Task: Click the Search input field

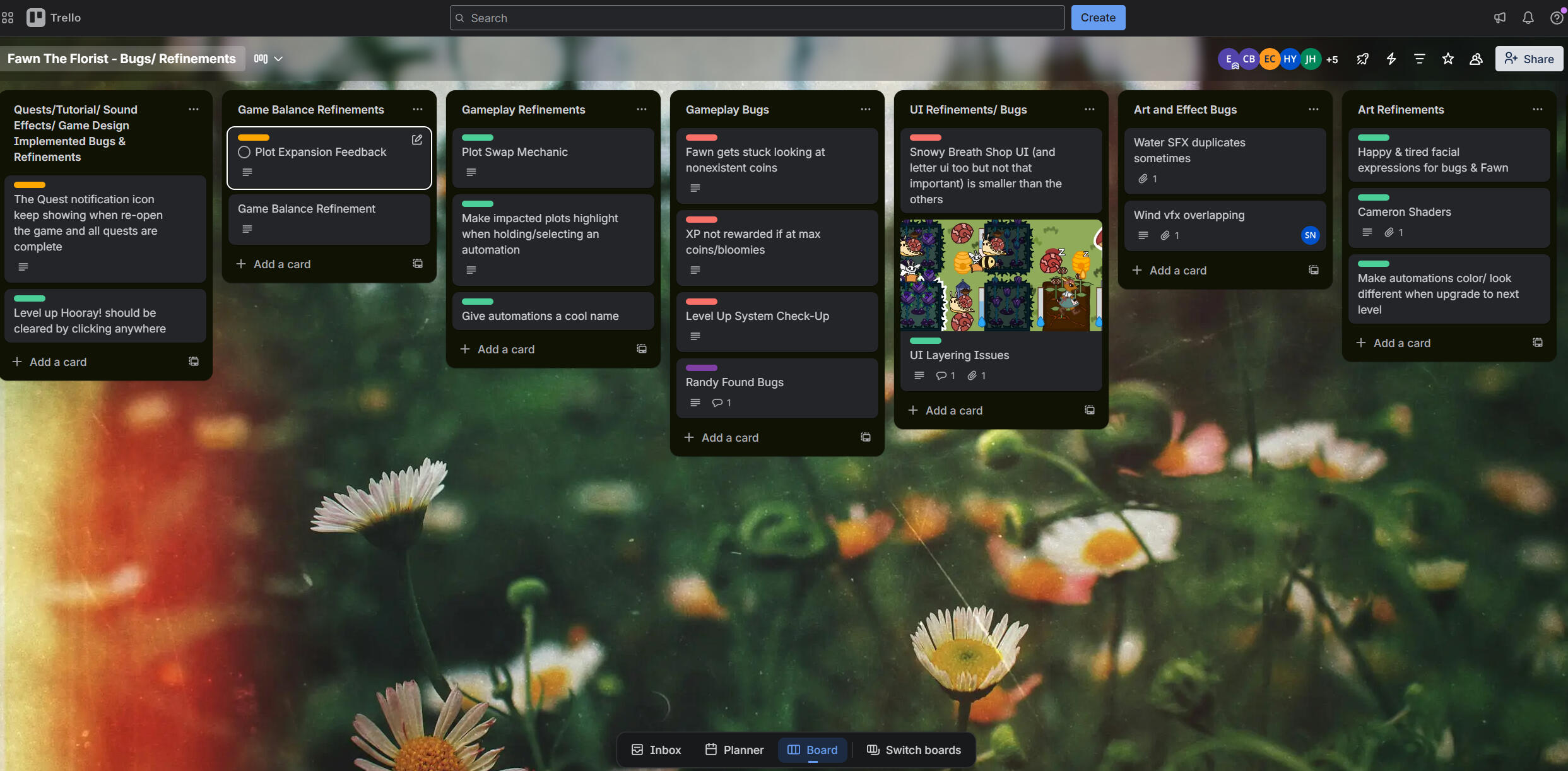Action: 757,18
